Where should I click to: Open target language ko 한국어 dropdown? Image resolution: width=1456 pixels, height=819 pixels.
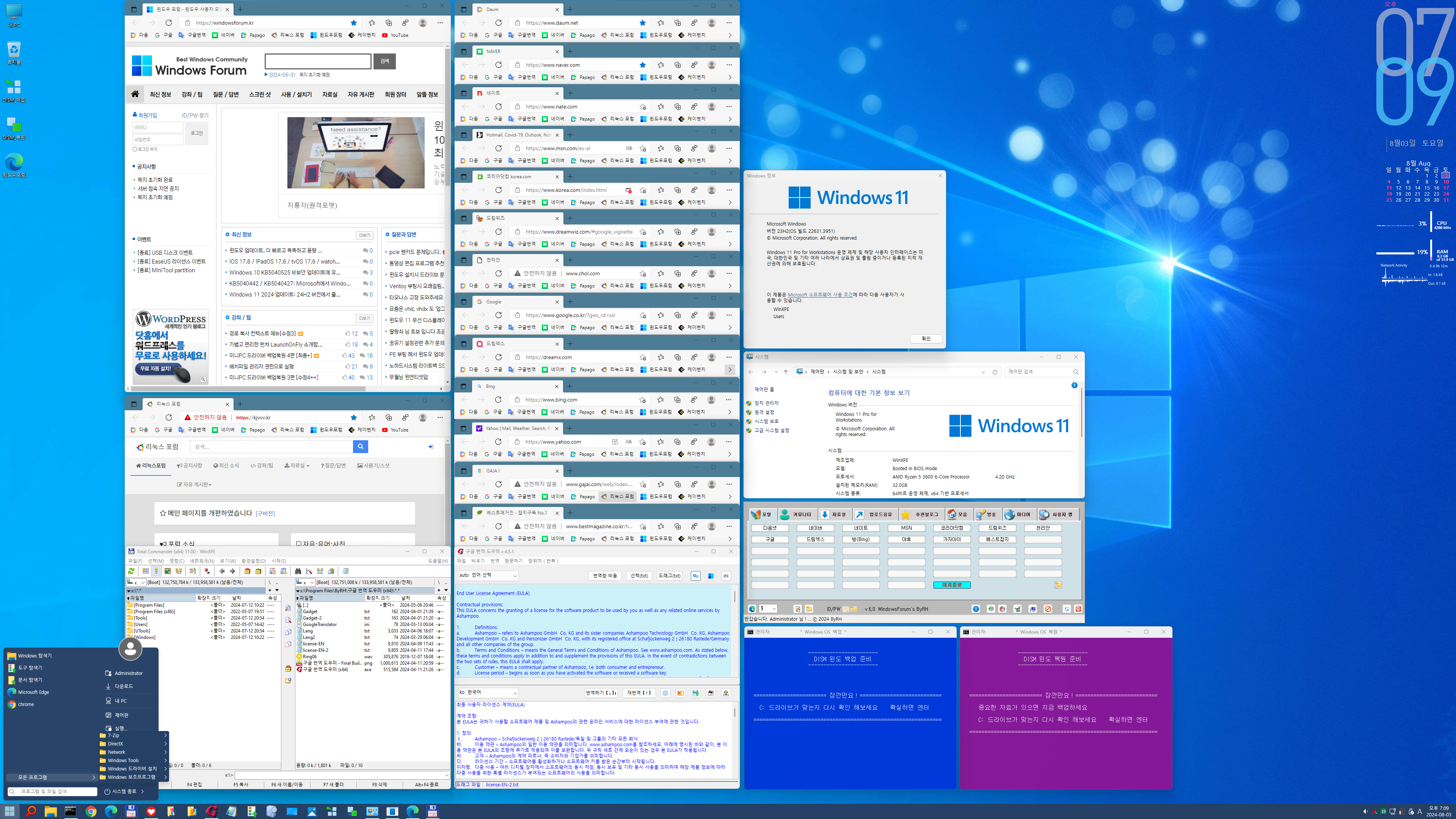(x=488, y=692)
